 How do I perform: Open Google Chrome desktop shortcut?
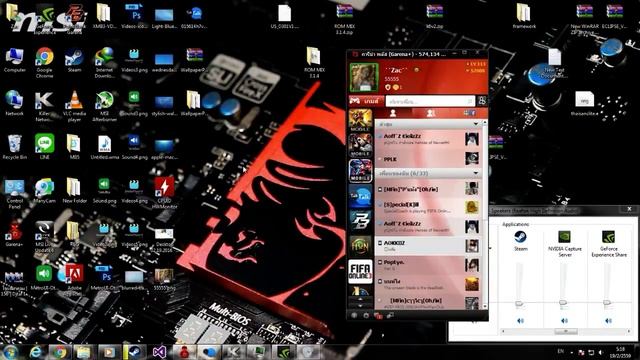point(44,62)
